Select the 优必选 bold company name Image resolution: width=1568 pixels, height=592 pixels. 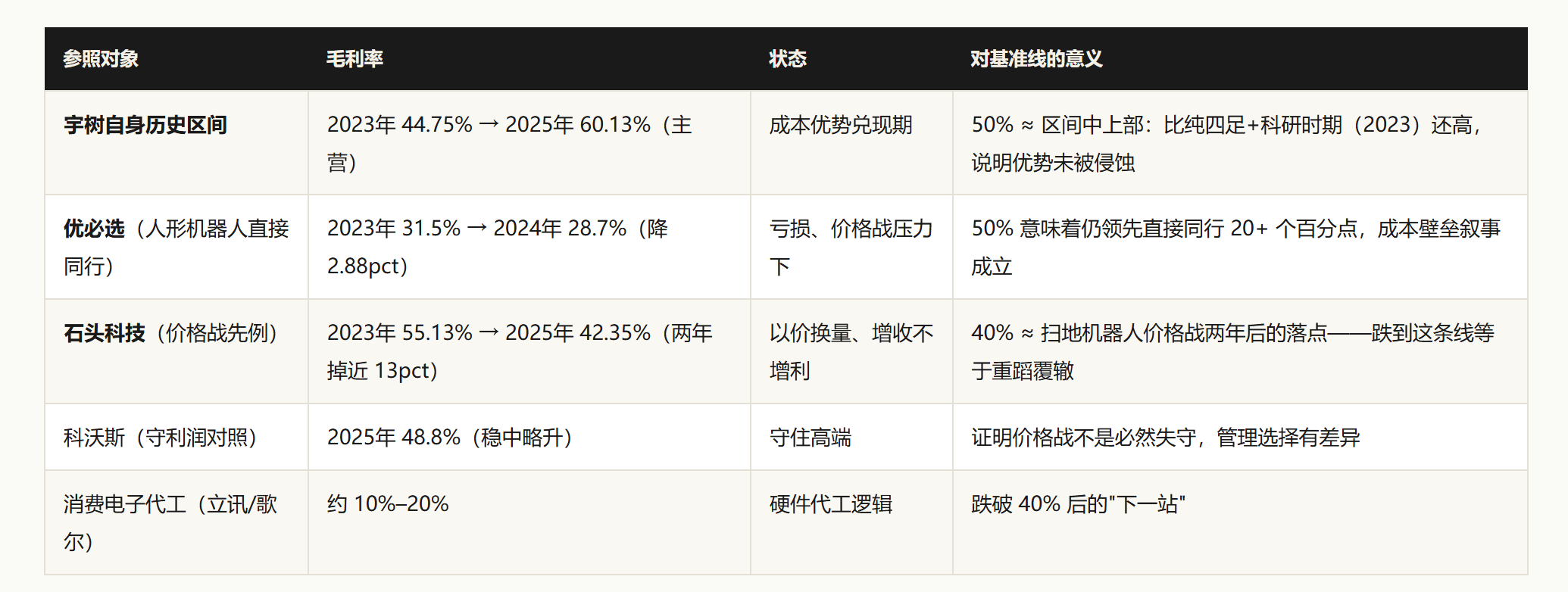(x=94, y=229)
